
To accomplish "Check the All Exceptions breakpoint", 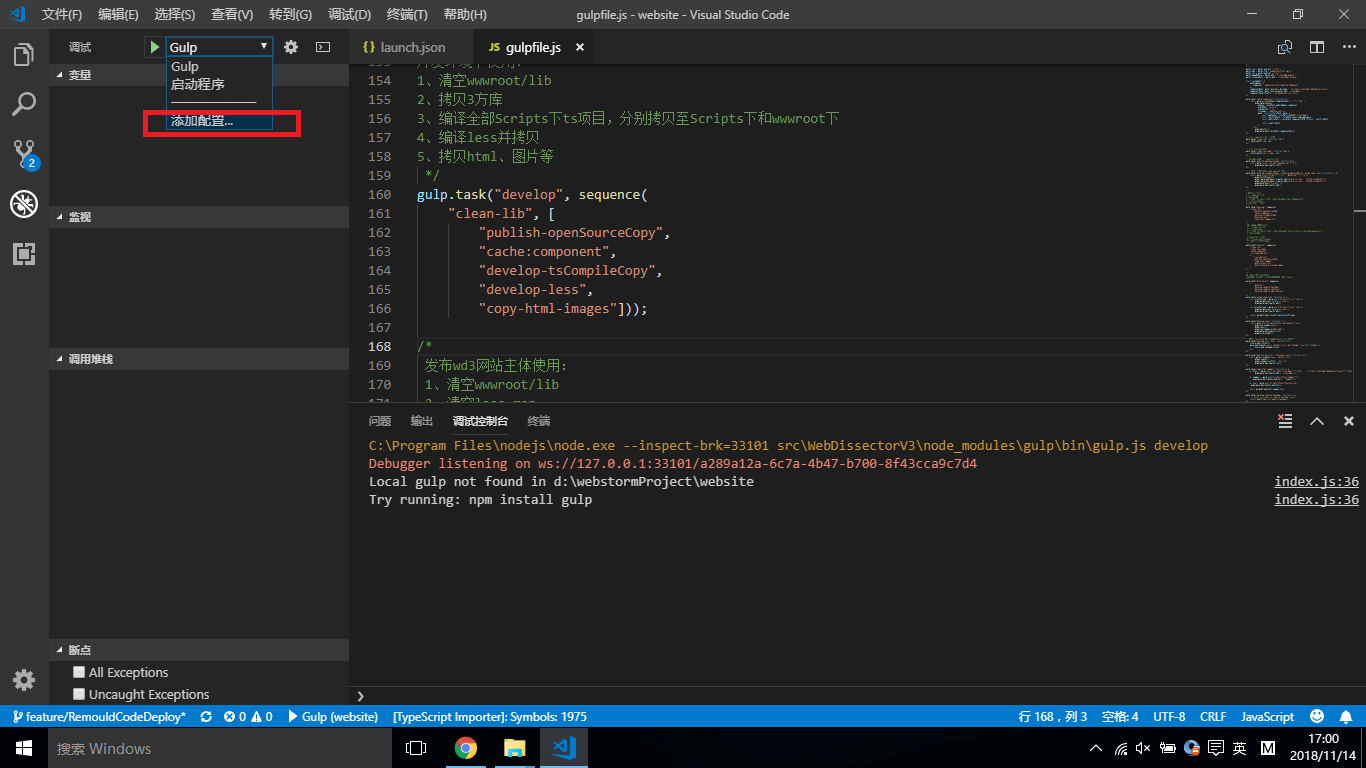I will [78, 672].
